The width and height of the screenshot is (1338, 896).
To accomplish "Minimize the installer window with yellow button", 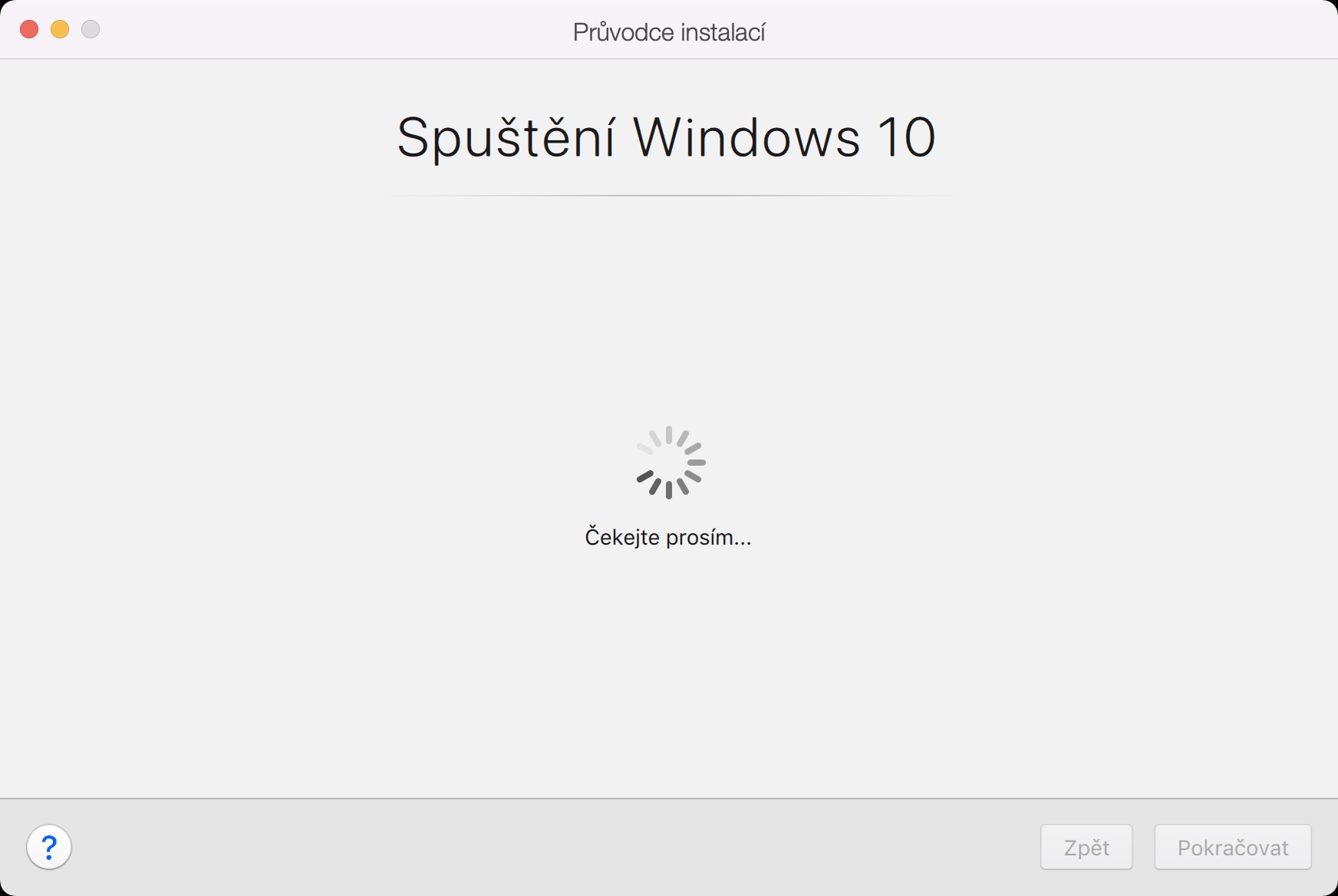I will click(60, 29).
